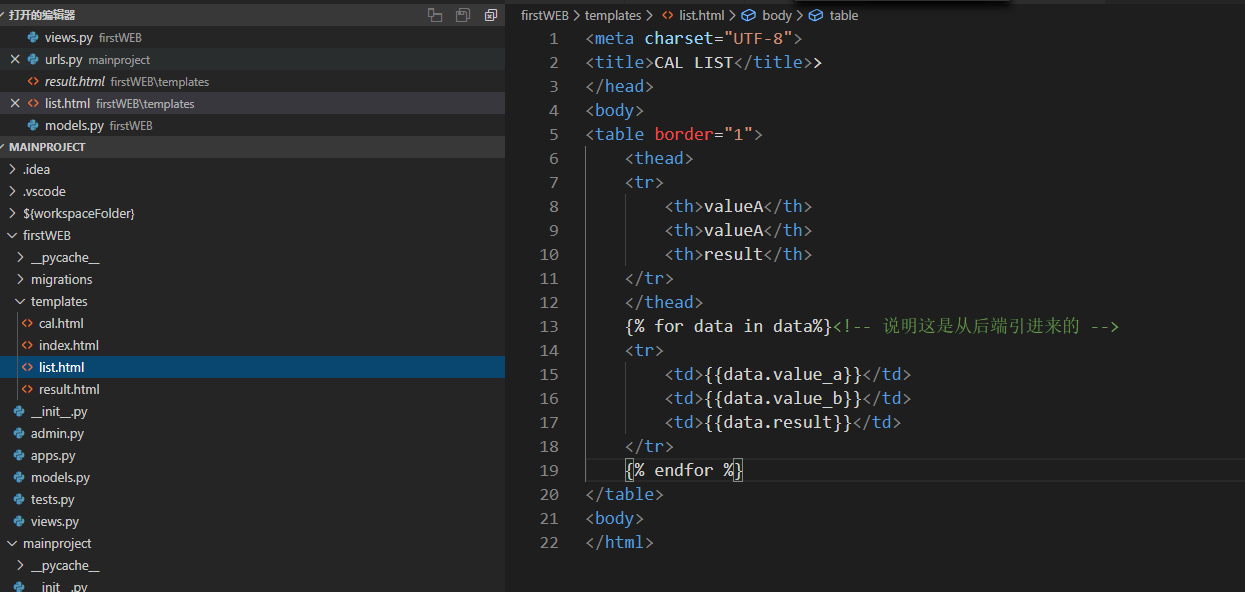
Task: Open views.py in the firstWEB tree
Action: (x=252, y=521)
